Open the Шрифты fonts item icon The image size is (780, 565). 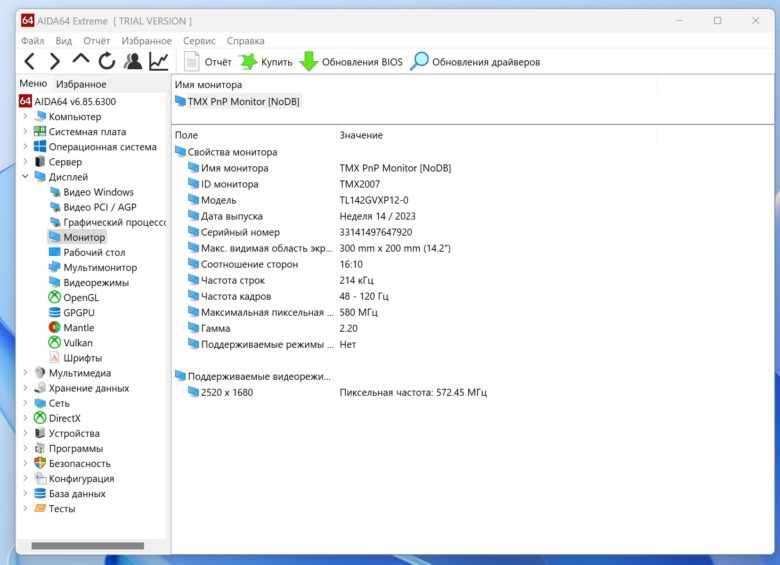[x=54, y=358]
